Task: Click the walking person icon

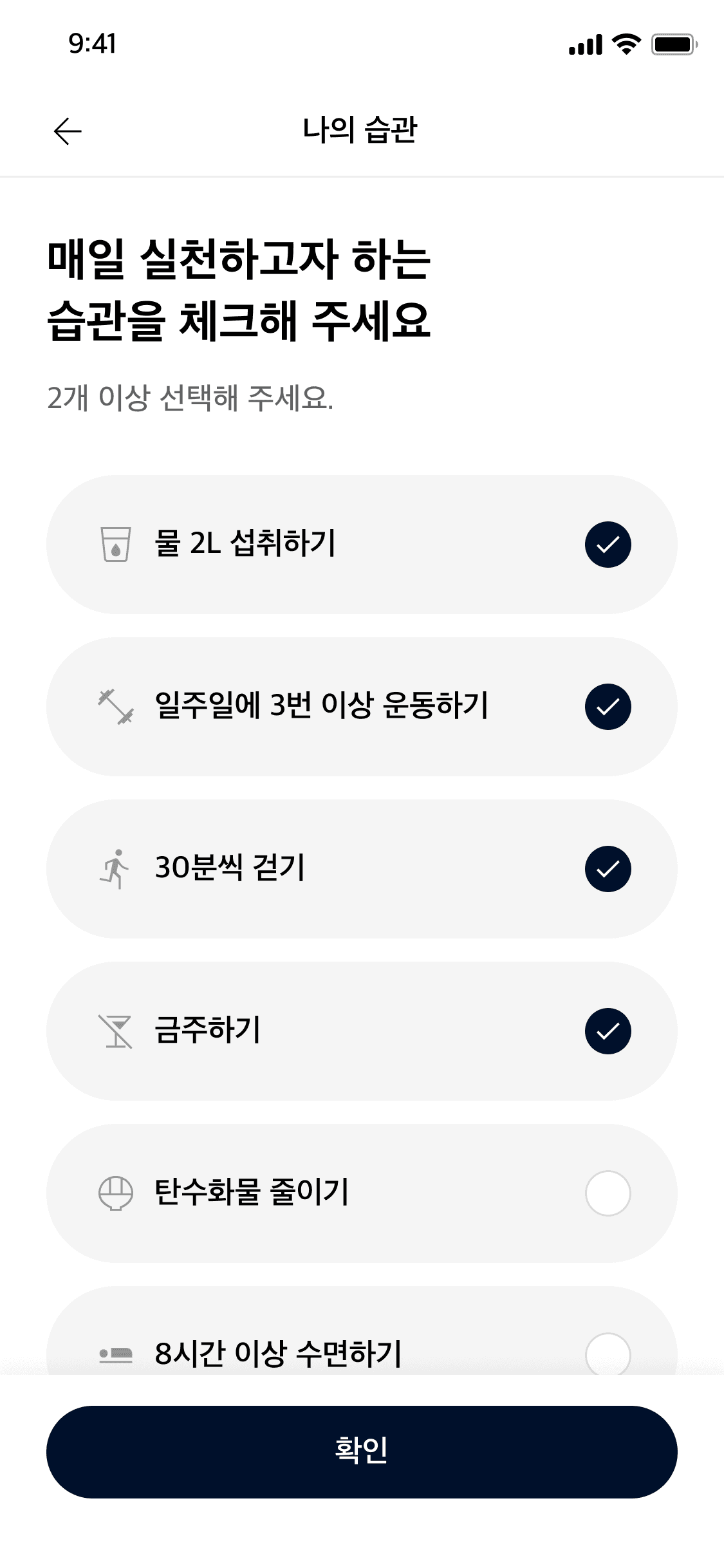Action: (x=116, y=869)
